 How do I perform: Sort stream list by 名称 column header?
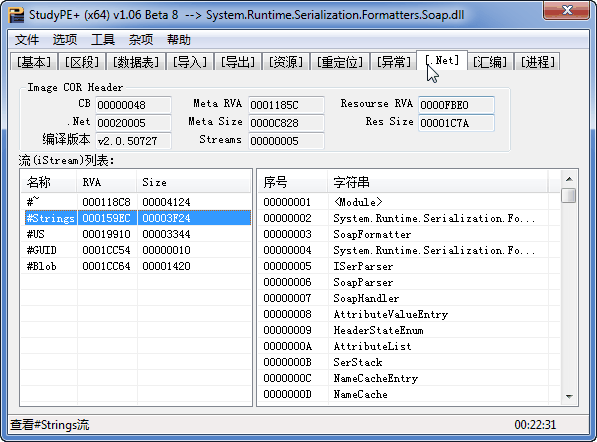pos(48,182)
